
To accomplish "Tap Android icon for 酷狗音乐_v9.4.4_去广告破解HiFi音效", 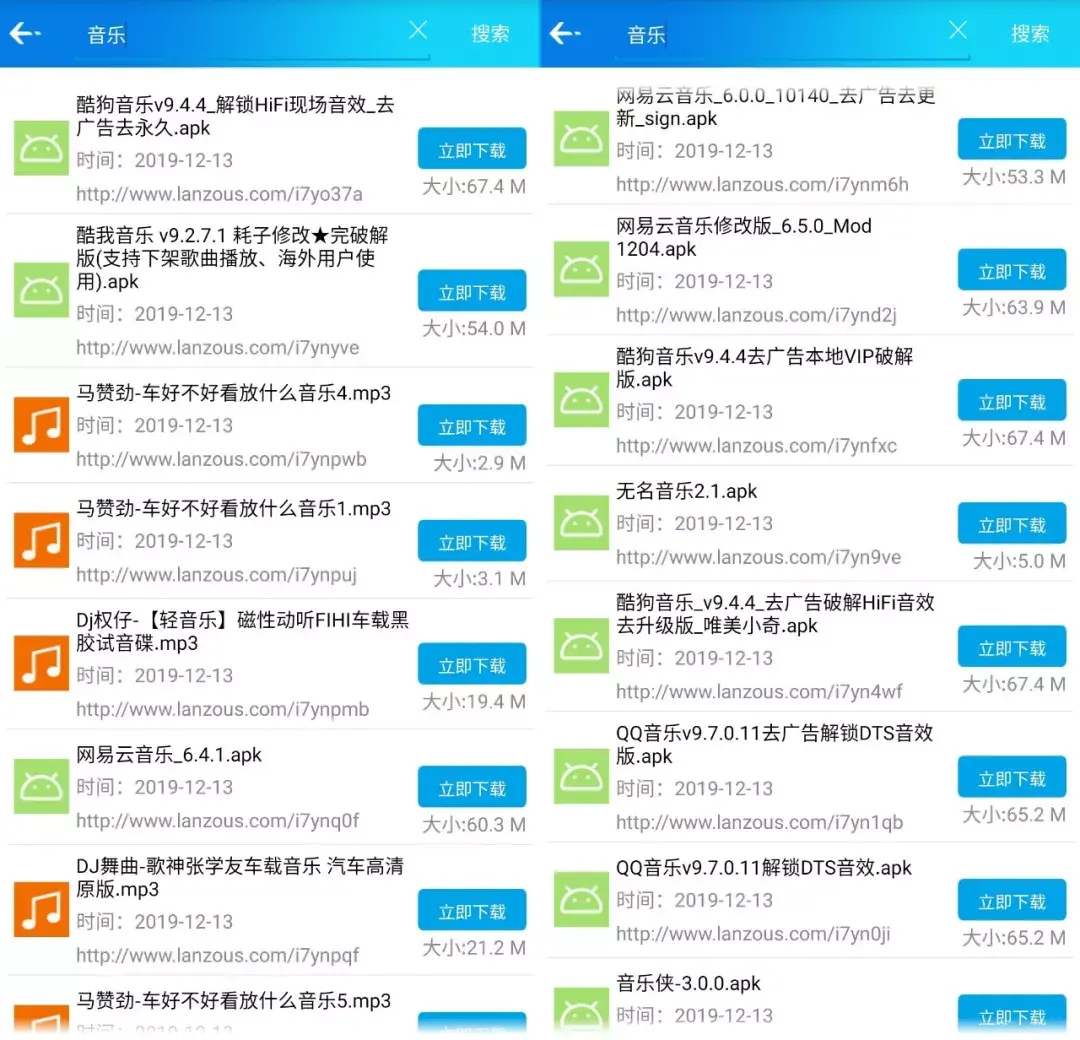I will pyautogui.click(x=581, y=645).
